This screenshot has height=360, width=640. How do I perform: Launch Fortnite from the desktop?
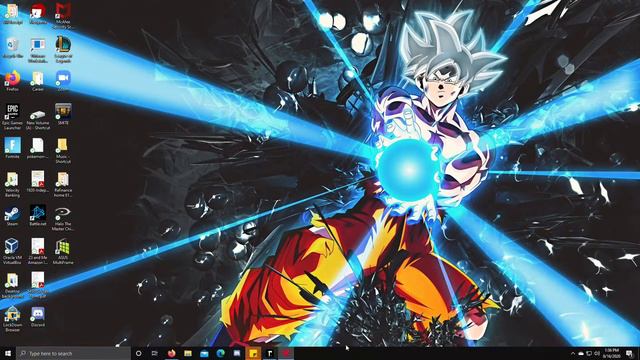click(12, 148)
